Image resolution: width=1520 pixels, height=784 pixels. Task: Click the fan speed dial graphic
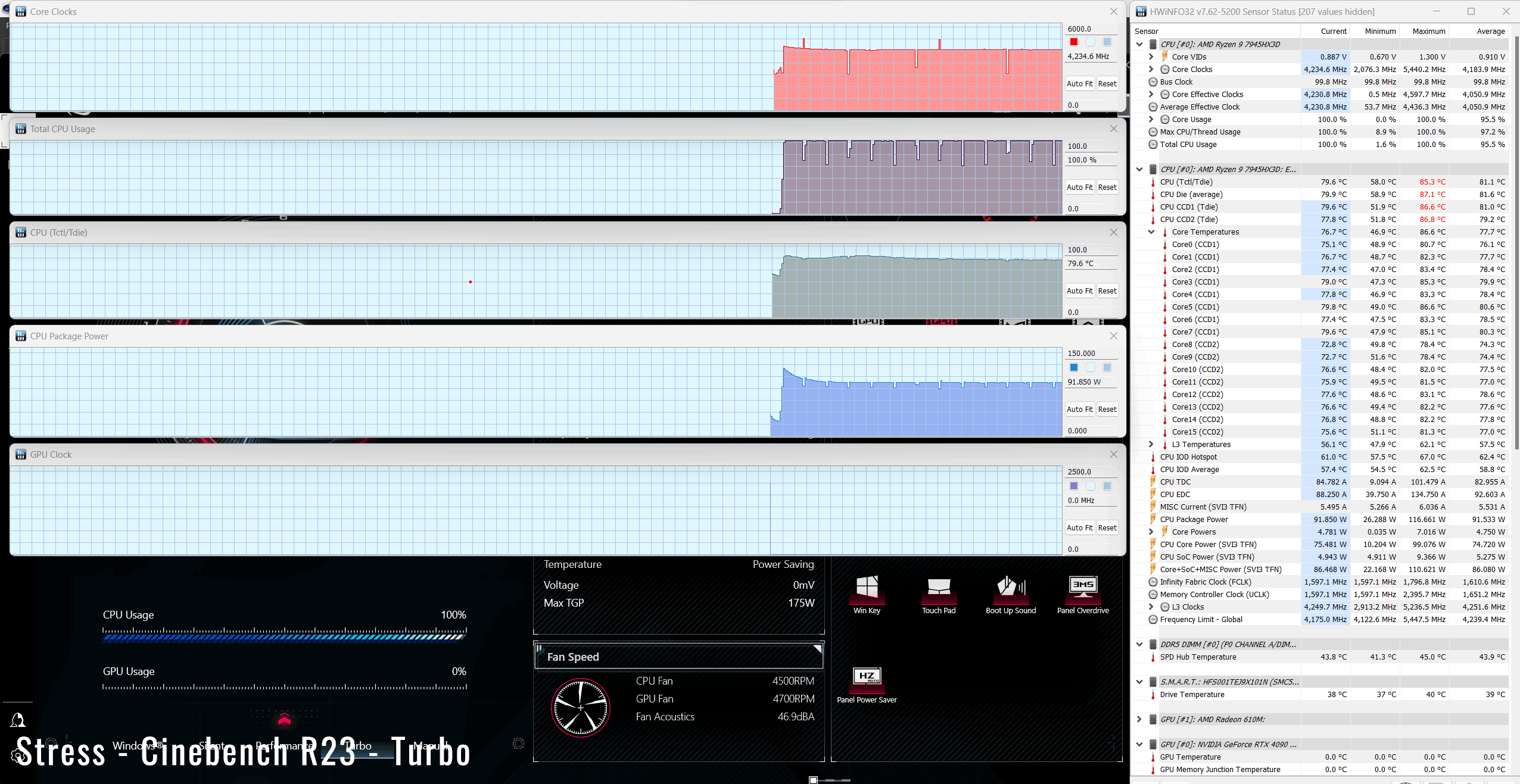click(581, 708)
